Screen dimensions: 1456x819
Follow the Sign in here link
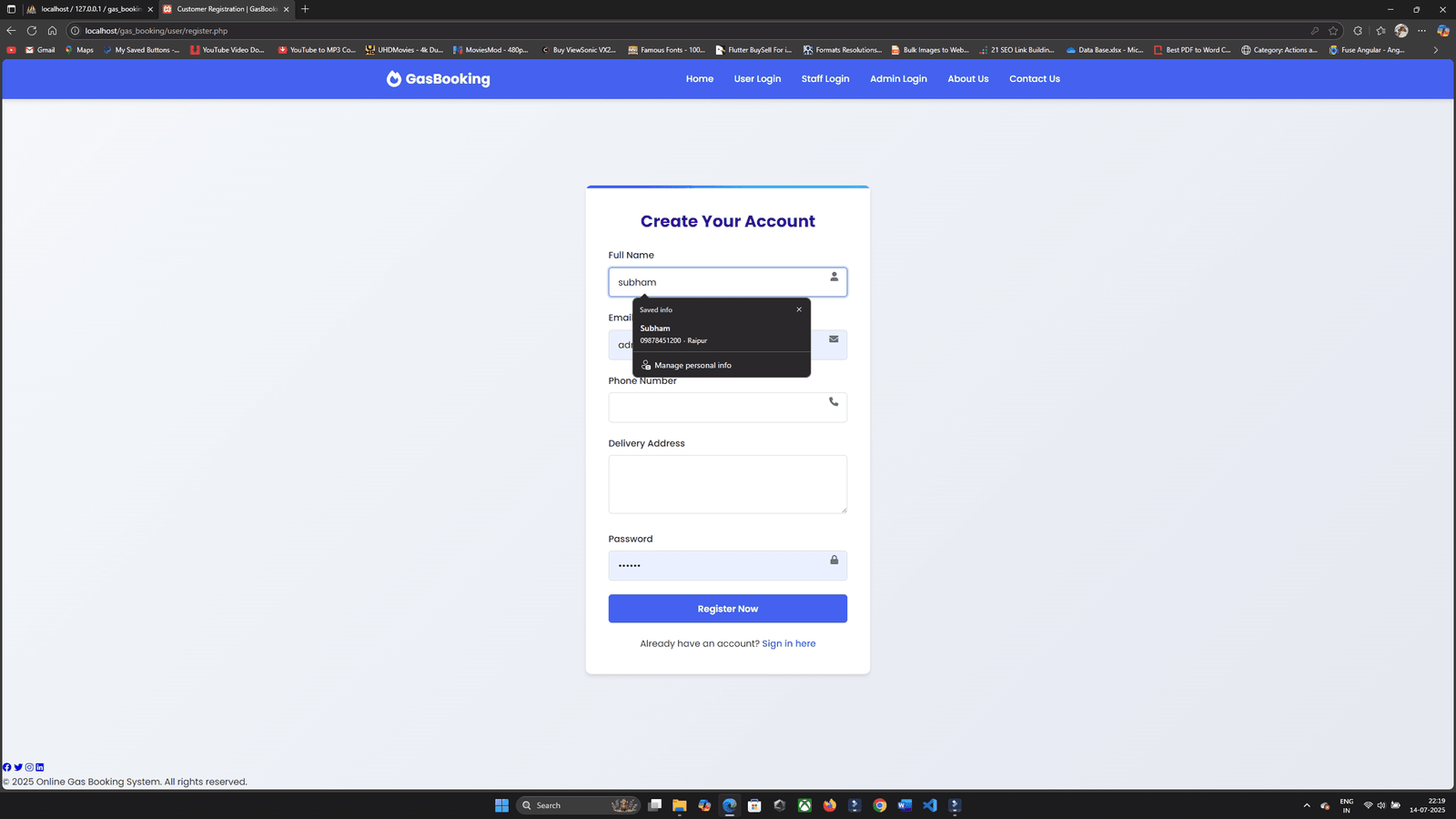click(788, 643)
